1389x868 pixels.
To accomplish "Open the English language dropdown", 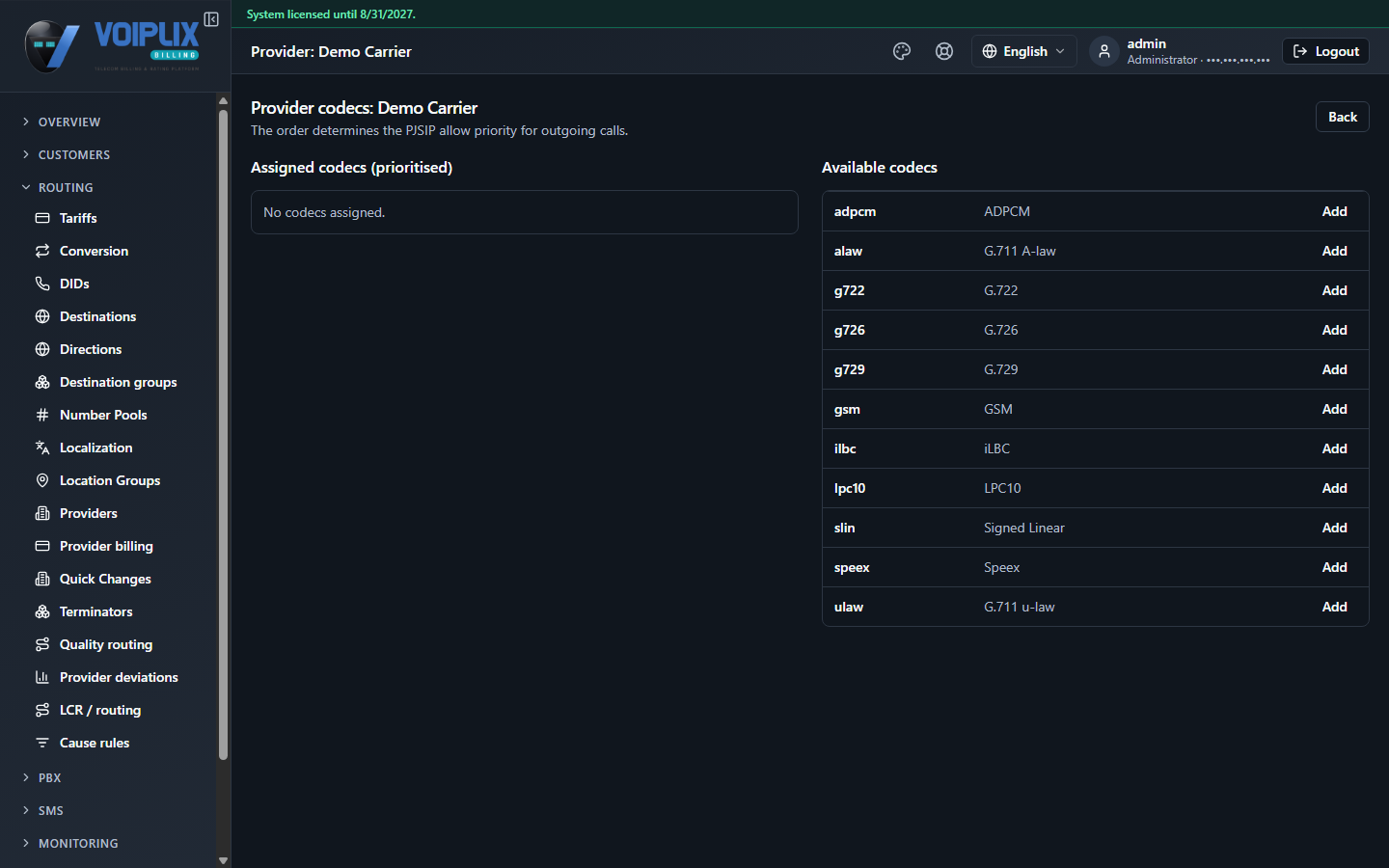I will pos(1023,51).
